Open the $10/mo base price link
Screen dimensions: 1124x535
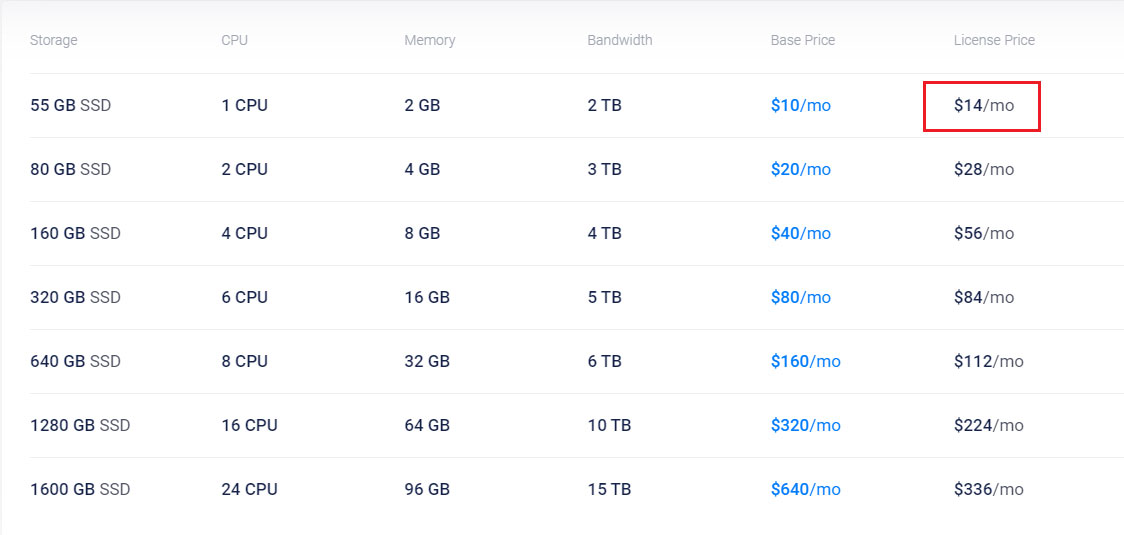801,105
